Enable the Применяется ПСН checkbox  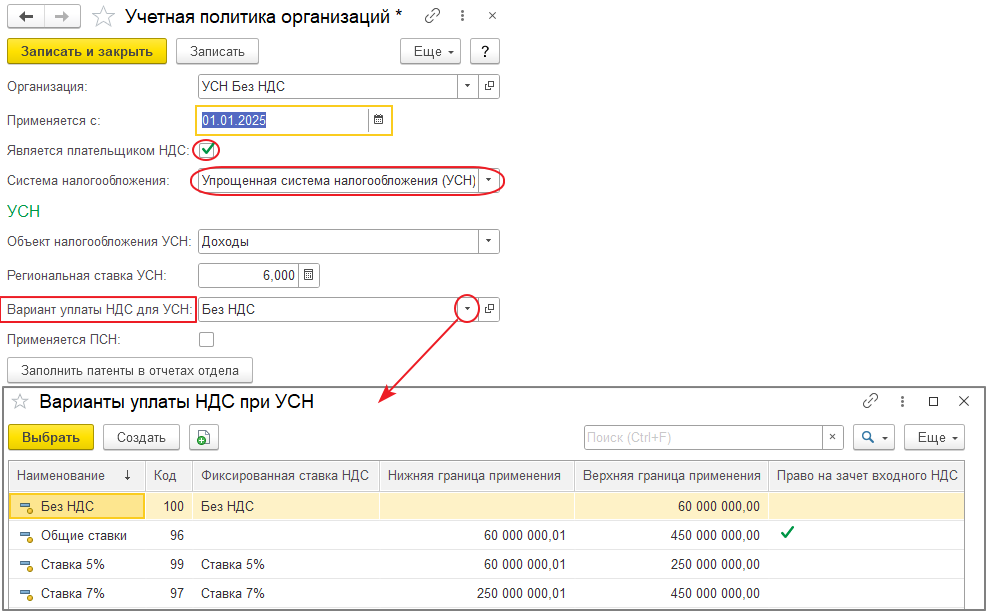click(x=206, y=340)
